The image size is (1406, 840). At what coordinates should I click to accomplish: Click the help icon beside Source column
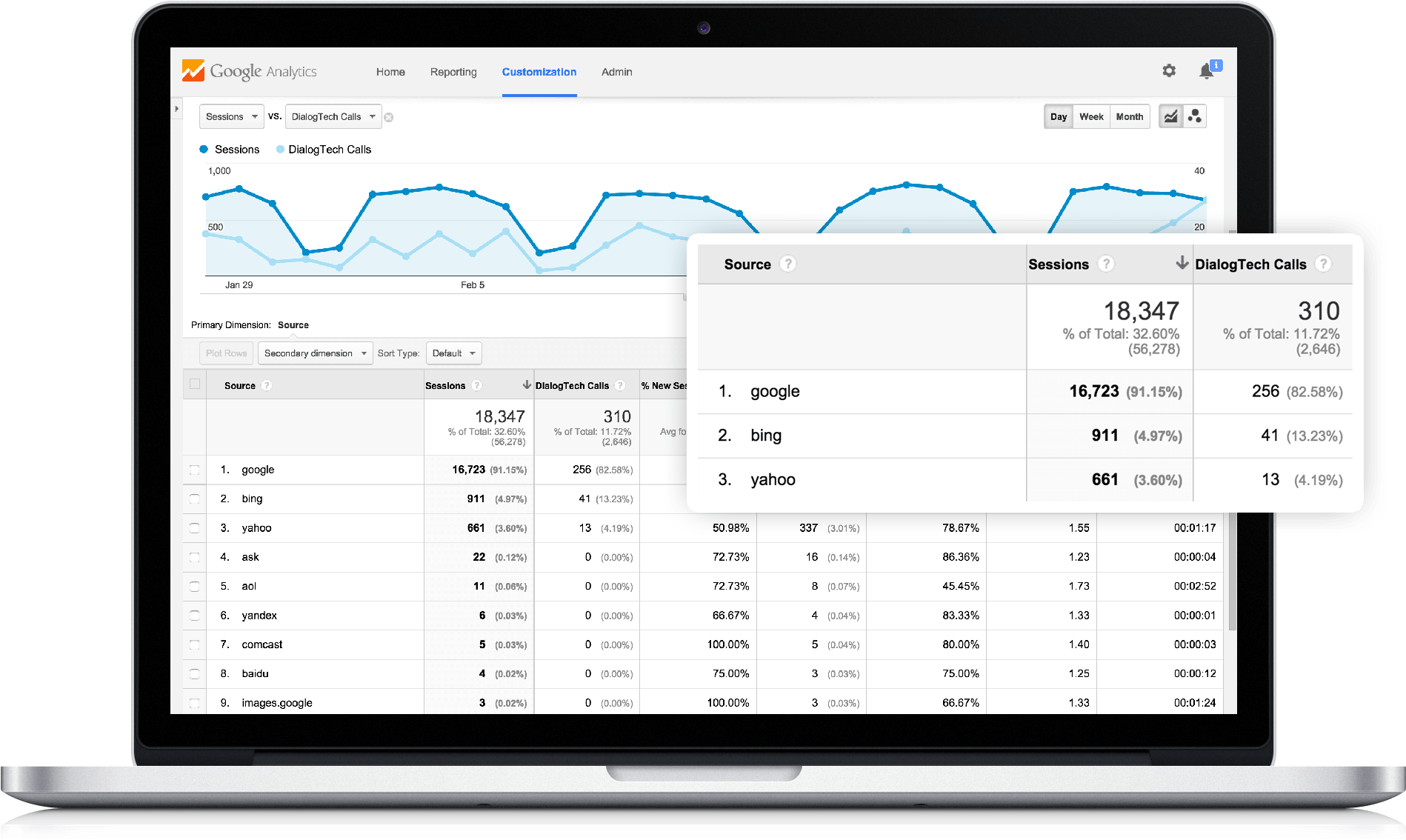coord(265,385)
